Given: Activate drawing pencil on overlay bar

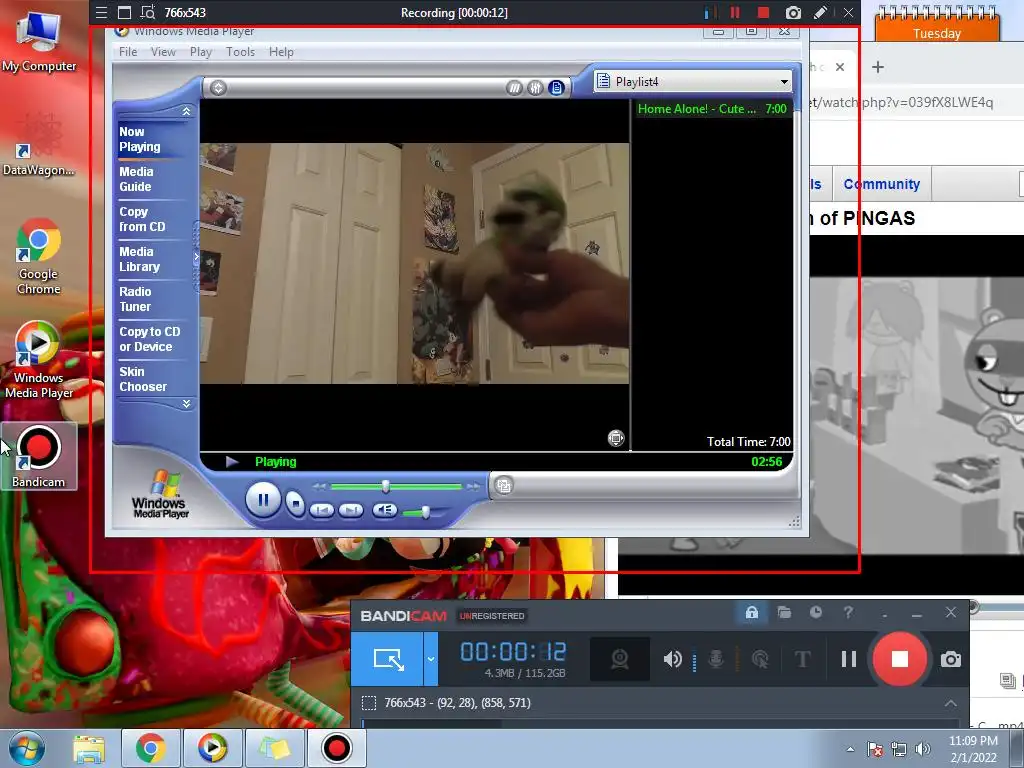Looking at the screenshot, I should tap(820, 12).
